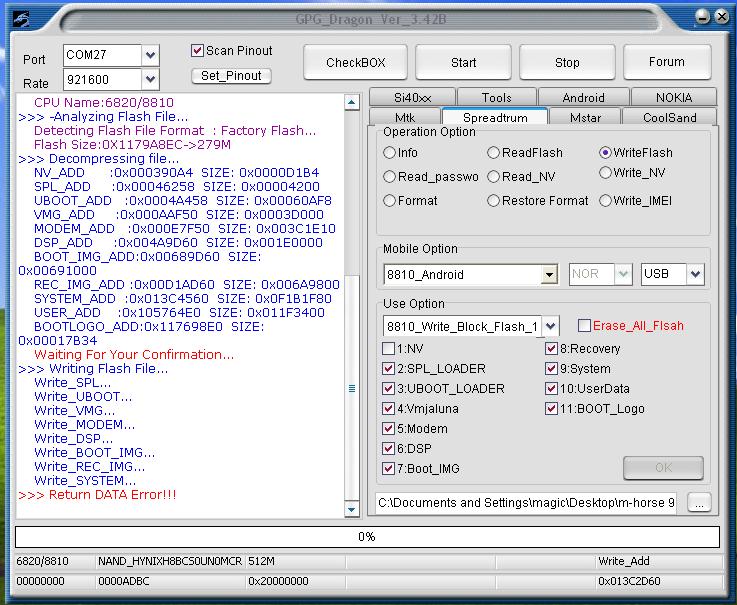The width and height of the screenshot is (737, 605).
Task: Click the log scrollbar up arrow
Action: (352, 102)
